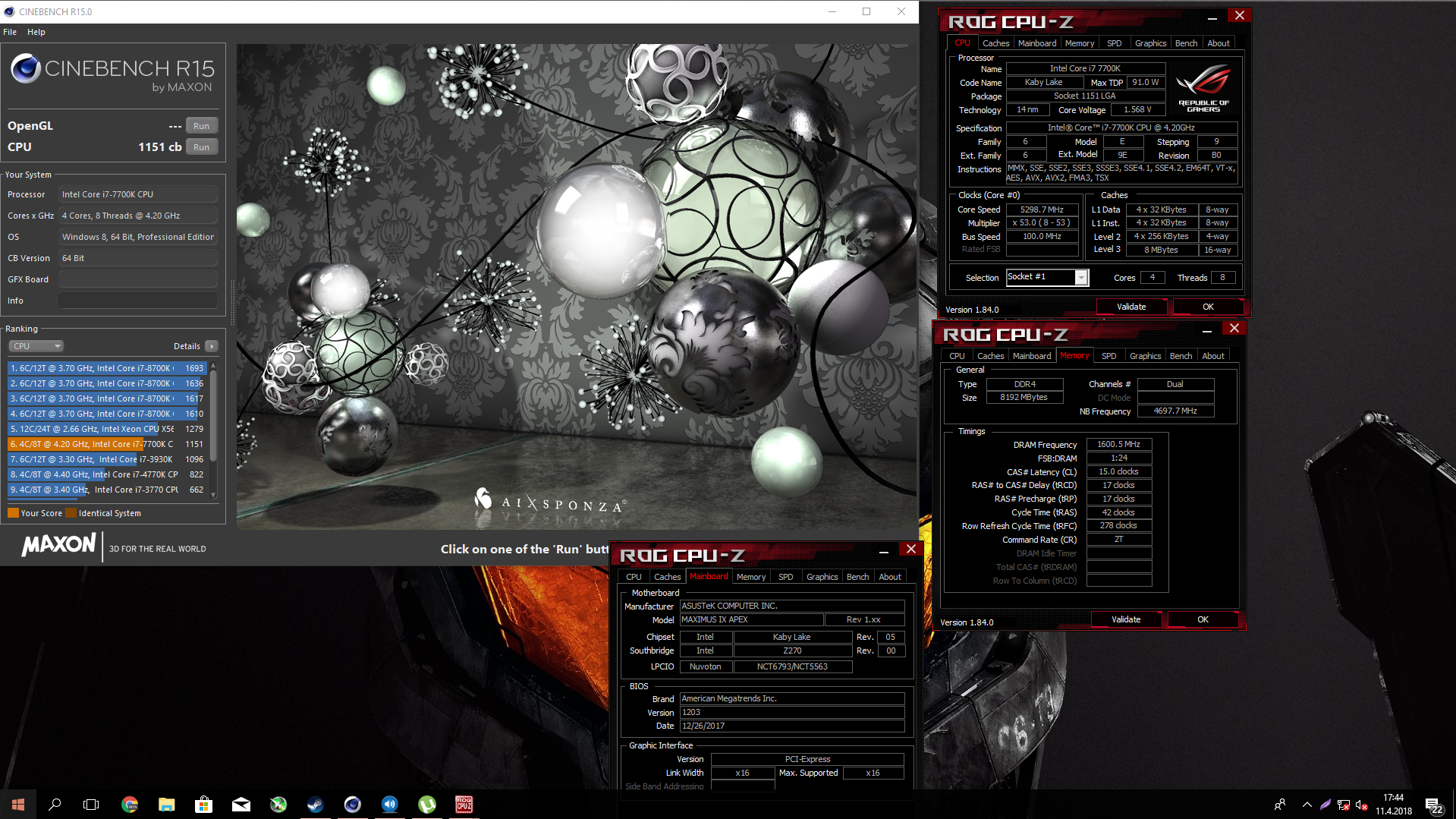Open SPD tab in the Memory CPU-Z window
Viewport: 1456px width, 819px height.
point(1109,356)
